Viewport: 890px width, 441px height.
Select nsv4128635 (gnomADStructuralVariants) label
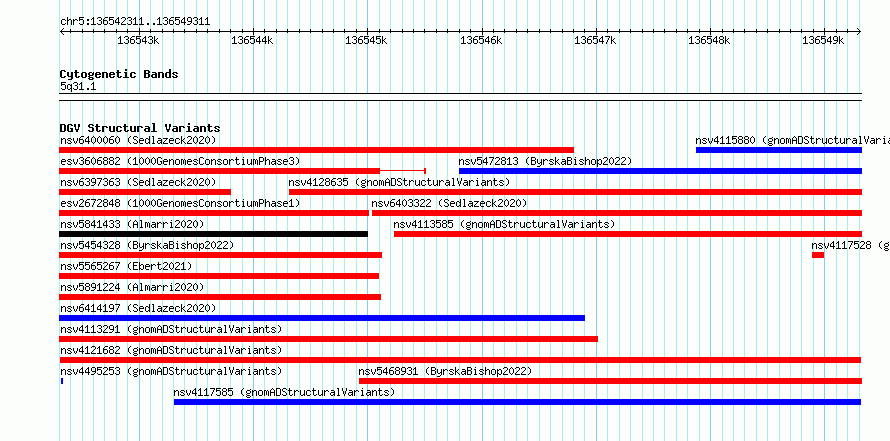[x=399, y=182]
